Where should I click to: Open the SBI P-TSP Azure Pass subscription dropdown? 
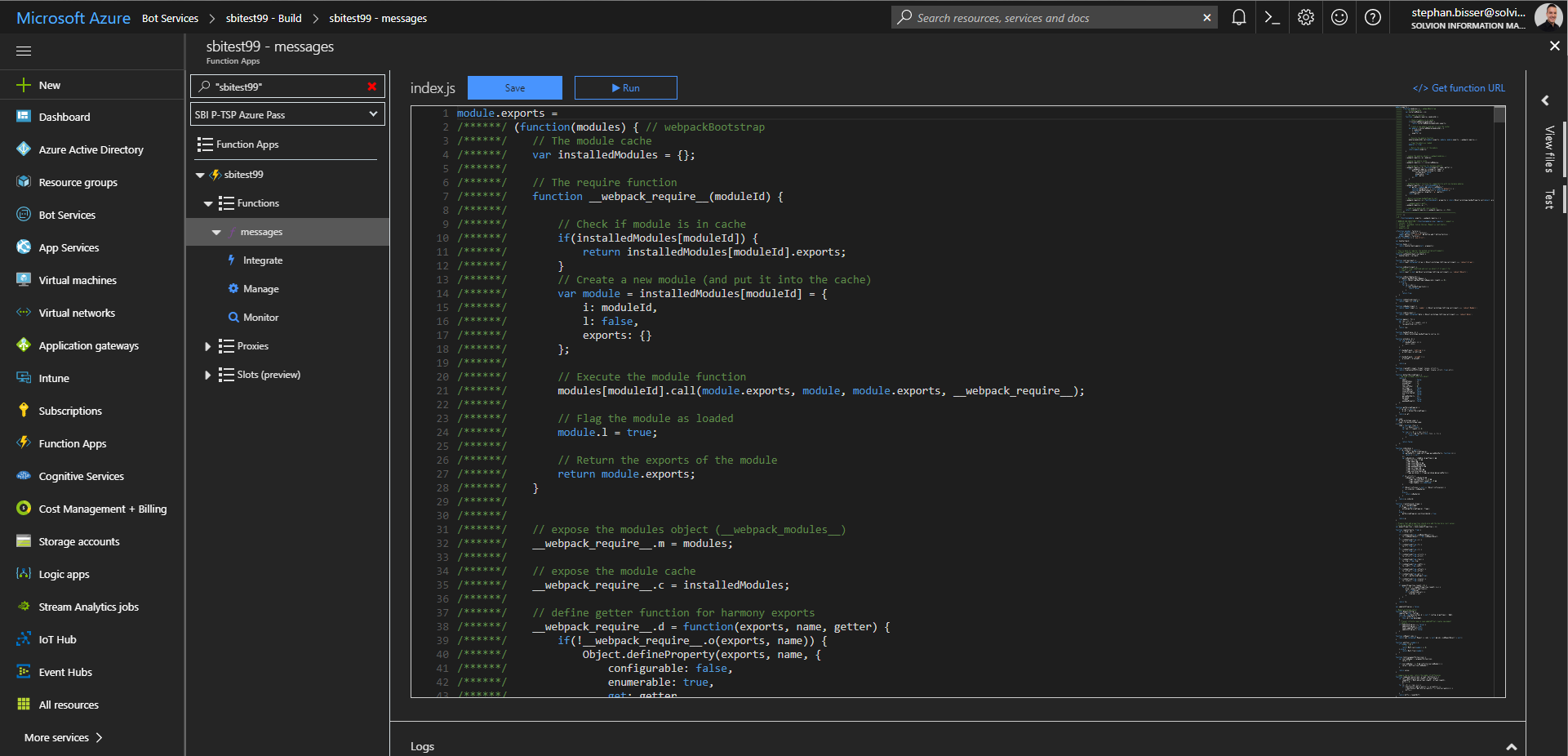[287, 114]
